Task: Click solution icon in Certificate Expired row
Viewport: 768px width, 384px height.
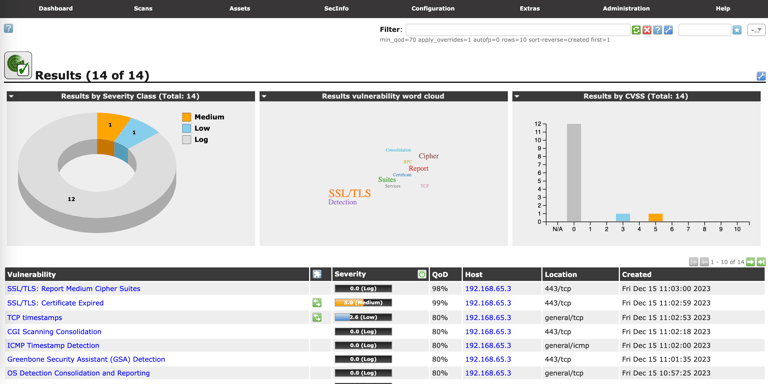Action: 317,303
